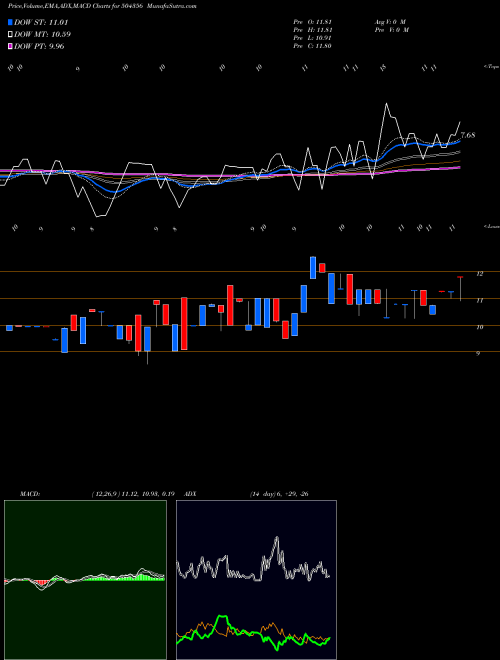The image size is (500, 660).
Task: Click the blue DOW ST legend swatch
Action: (10, 22)
